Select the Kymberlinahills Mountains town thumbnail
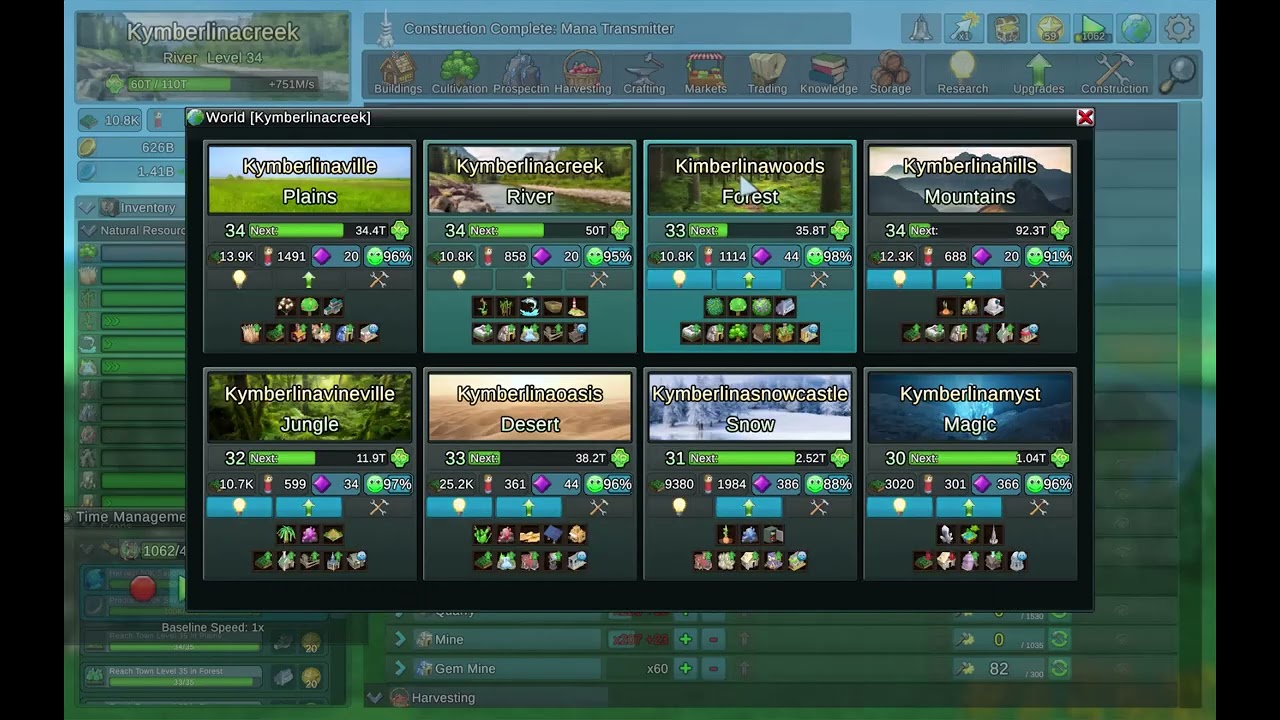The height and width of the screenshot is (720, 1280). (x=970, y=180)
